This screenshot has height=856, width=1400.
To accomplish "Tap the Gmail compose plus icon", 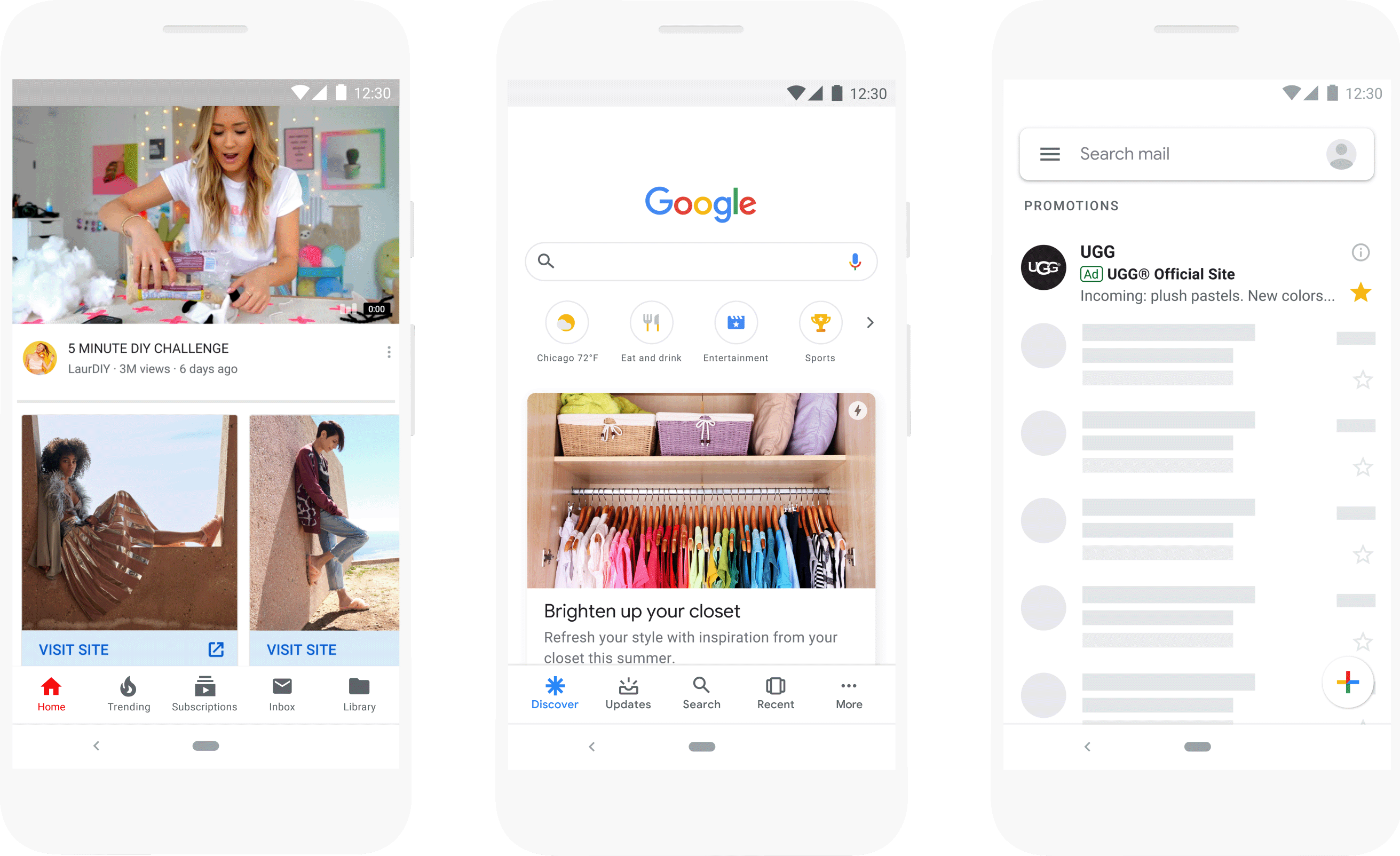I will tap(1348, 682).
